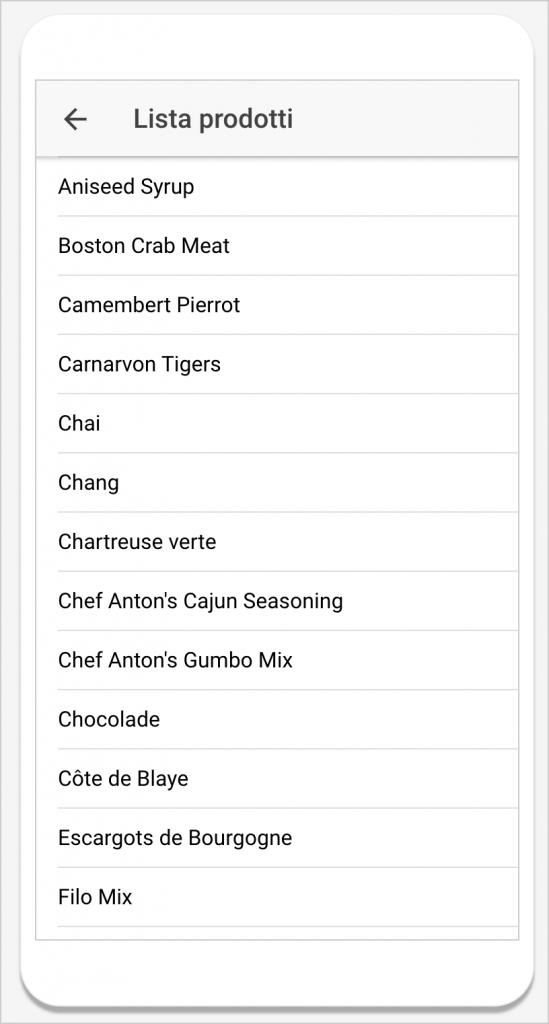Select Boston Crab Meat from the list
Viewport: 549px width, 1024px height.
(x=277, y=246)
